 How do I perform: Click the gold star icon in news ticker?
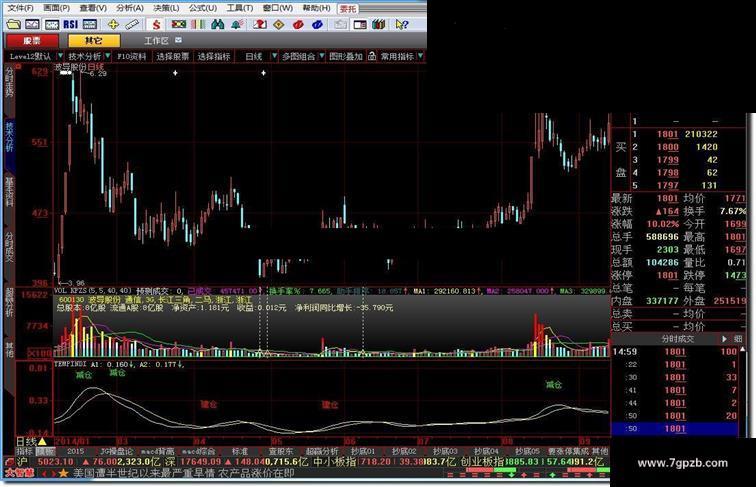pos(63,473)
